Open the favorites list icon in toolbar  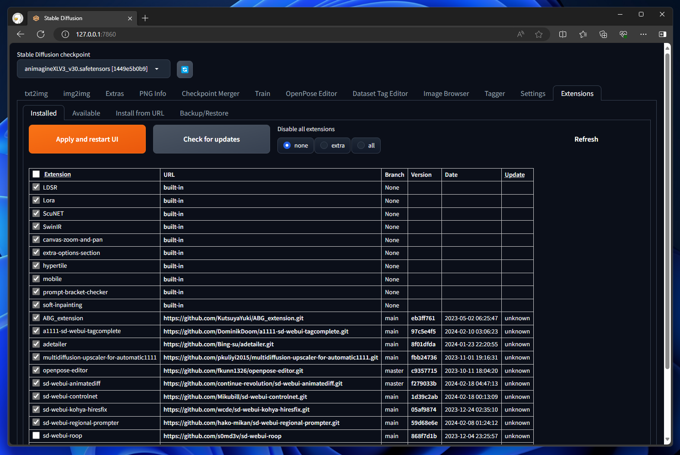583,34
